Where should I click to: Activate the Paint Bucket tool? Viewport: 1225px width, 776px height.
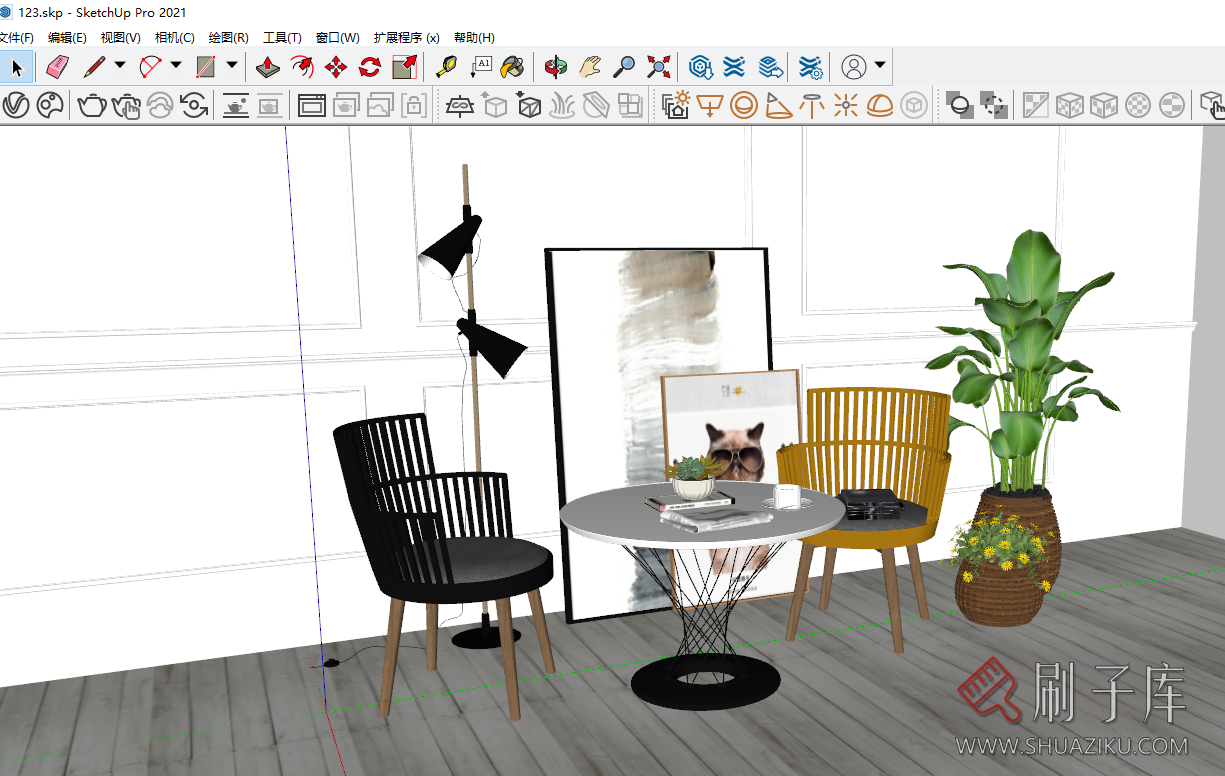[513, 66]
